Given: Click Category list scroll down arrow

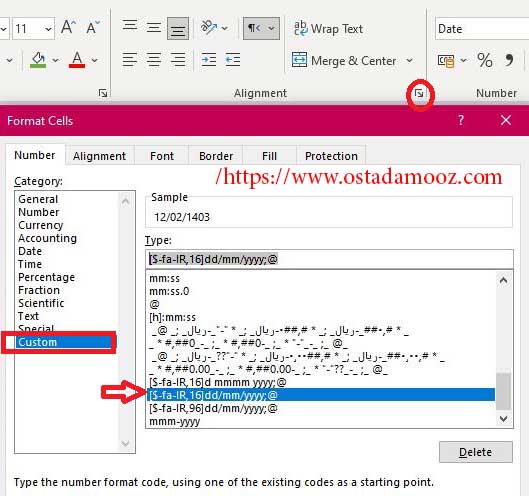Looking at the screenshot, I should pyautogui.click(x=126, y=443).
